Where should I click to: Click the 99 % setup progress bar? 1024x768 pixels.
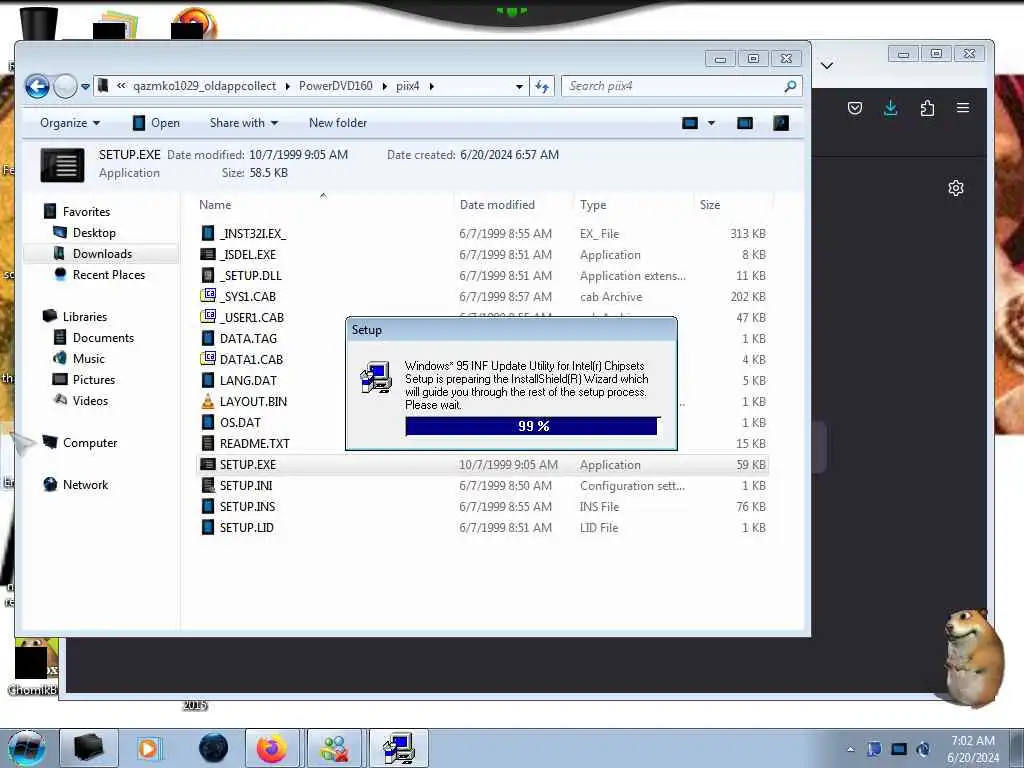tap(531, 426)
